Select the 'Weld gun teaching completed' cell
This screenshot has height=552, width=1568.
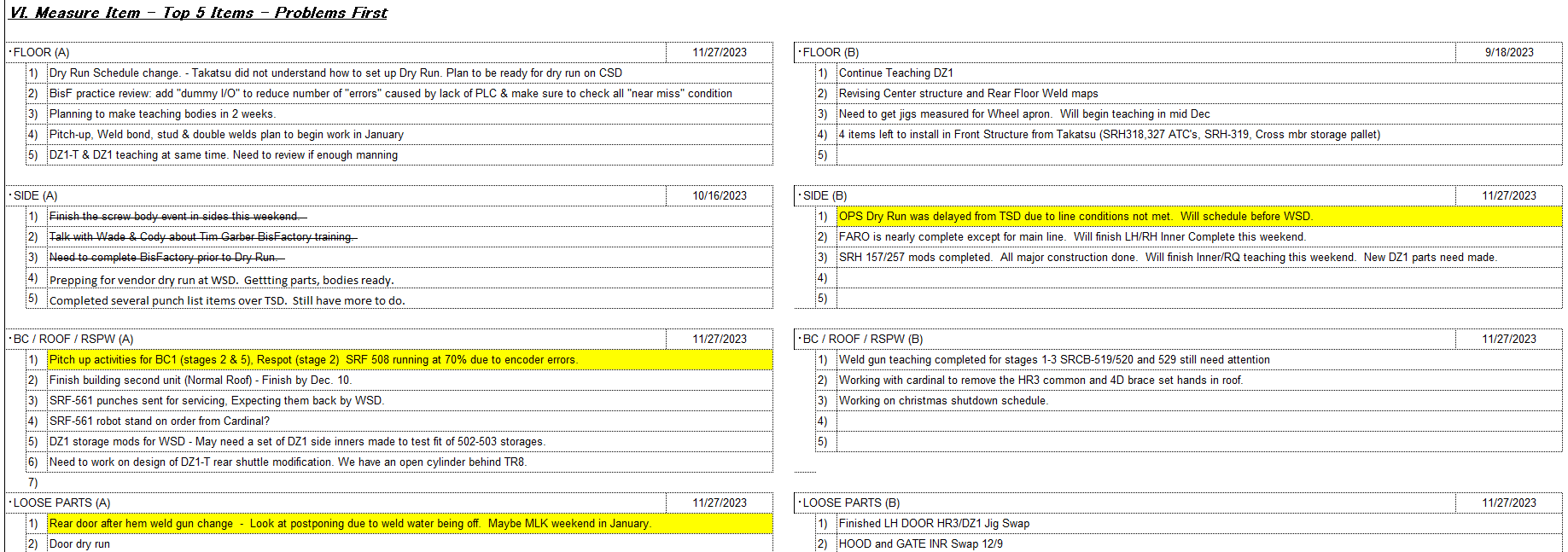(x=1053, y=360)
